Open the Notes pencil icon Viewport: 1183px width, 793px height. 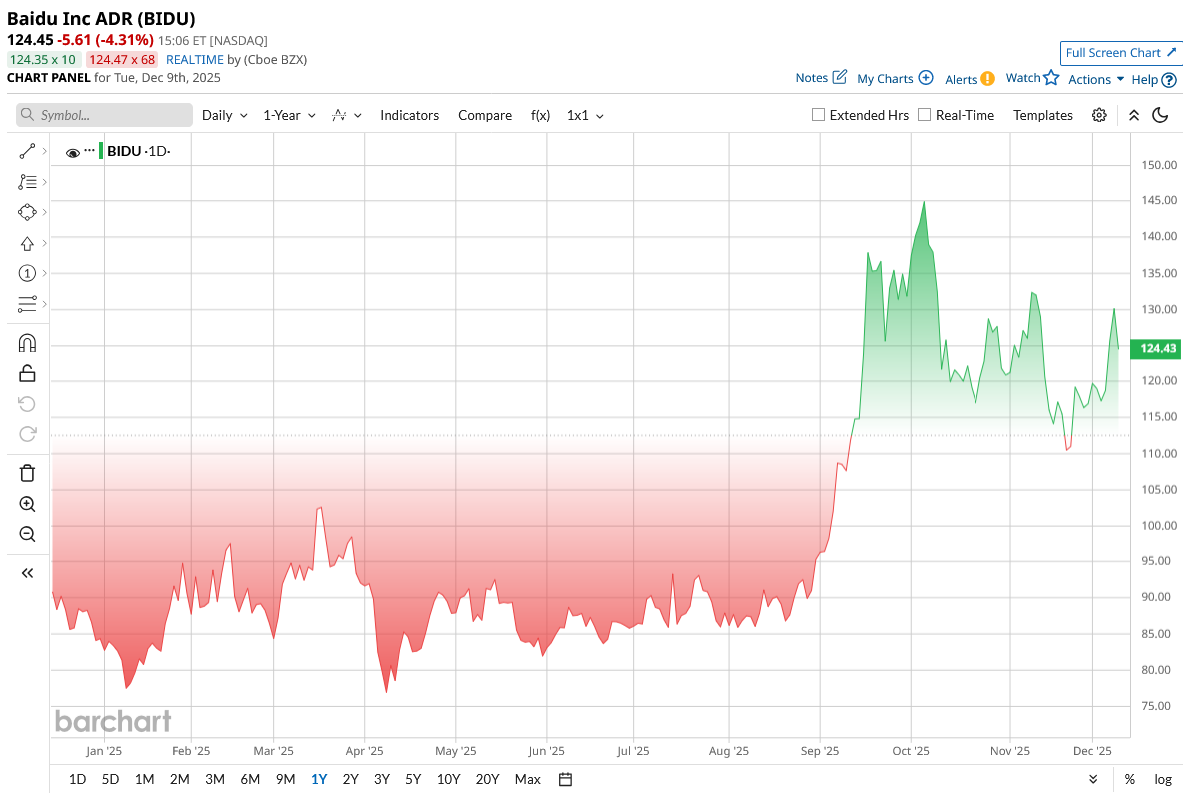[840, 77]
